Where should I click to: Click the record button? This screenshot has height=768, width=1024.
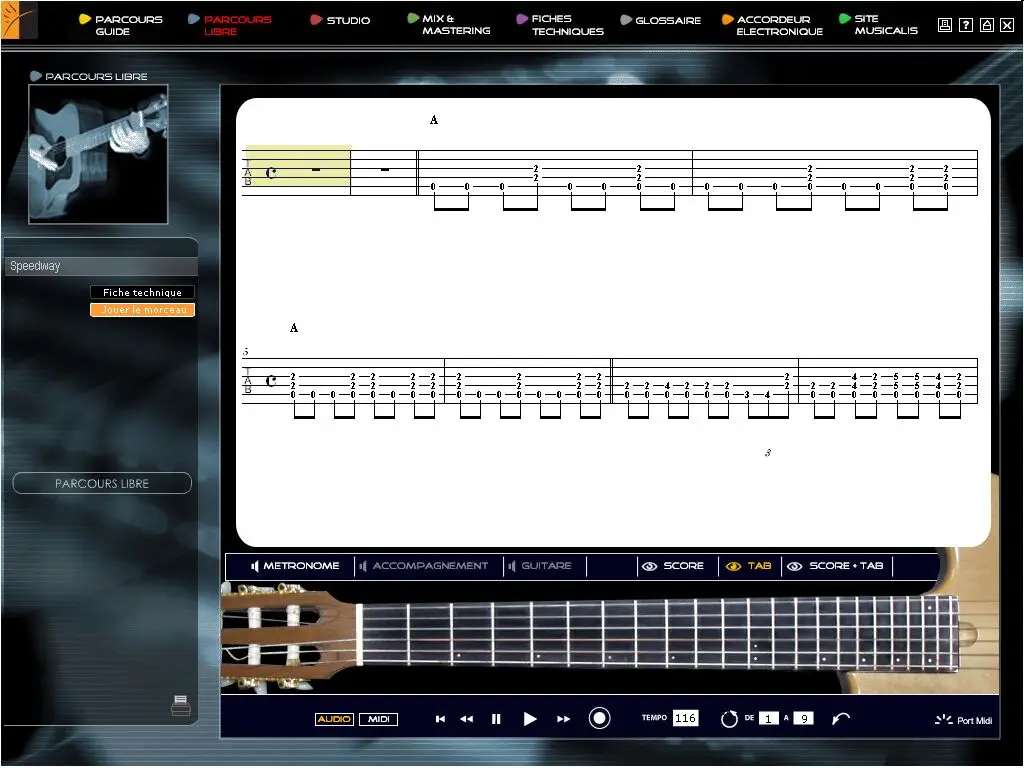[x=600, y=718]
